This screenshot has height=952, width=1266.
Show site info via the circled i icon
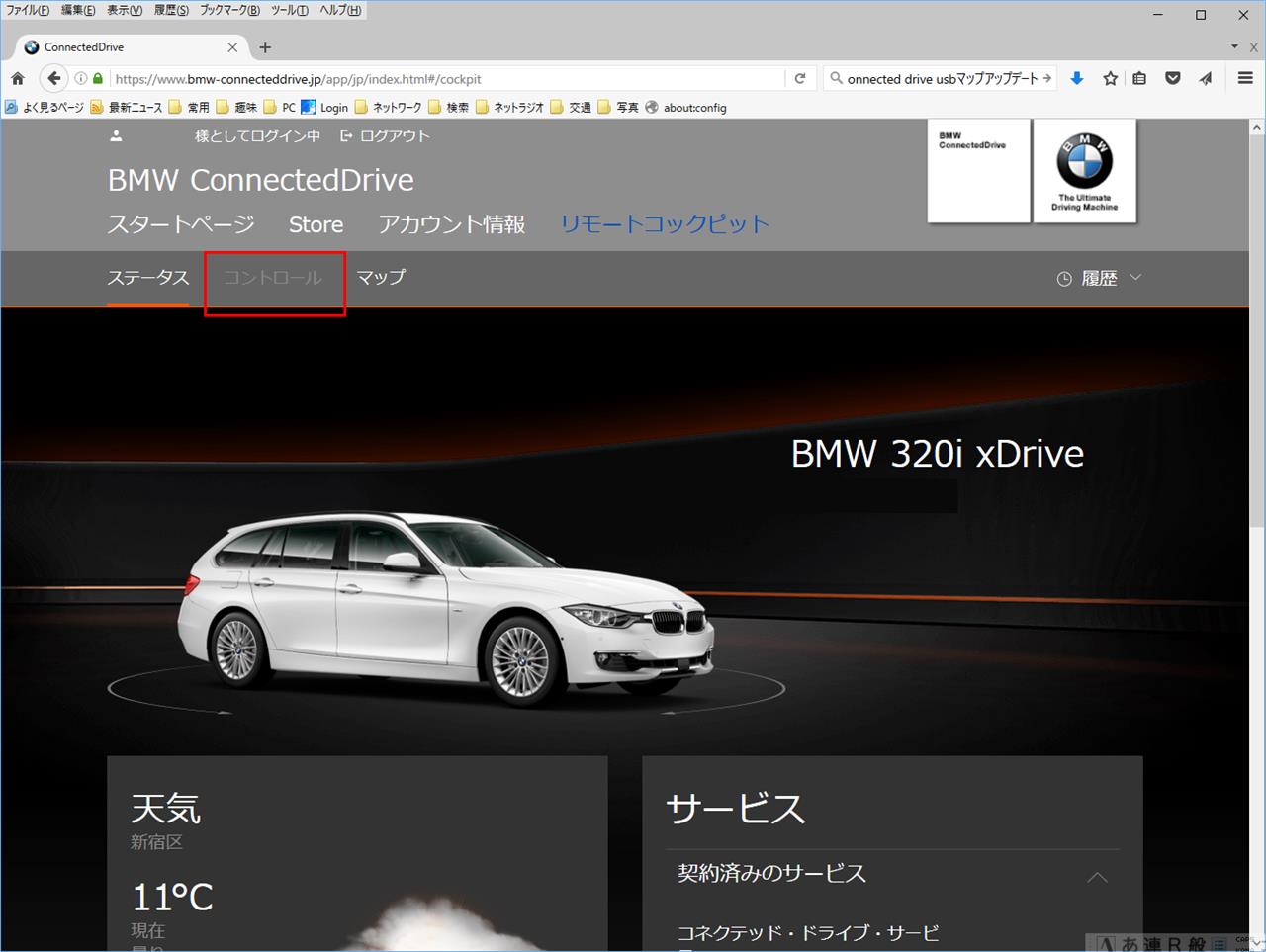pos(81,78)
